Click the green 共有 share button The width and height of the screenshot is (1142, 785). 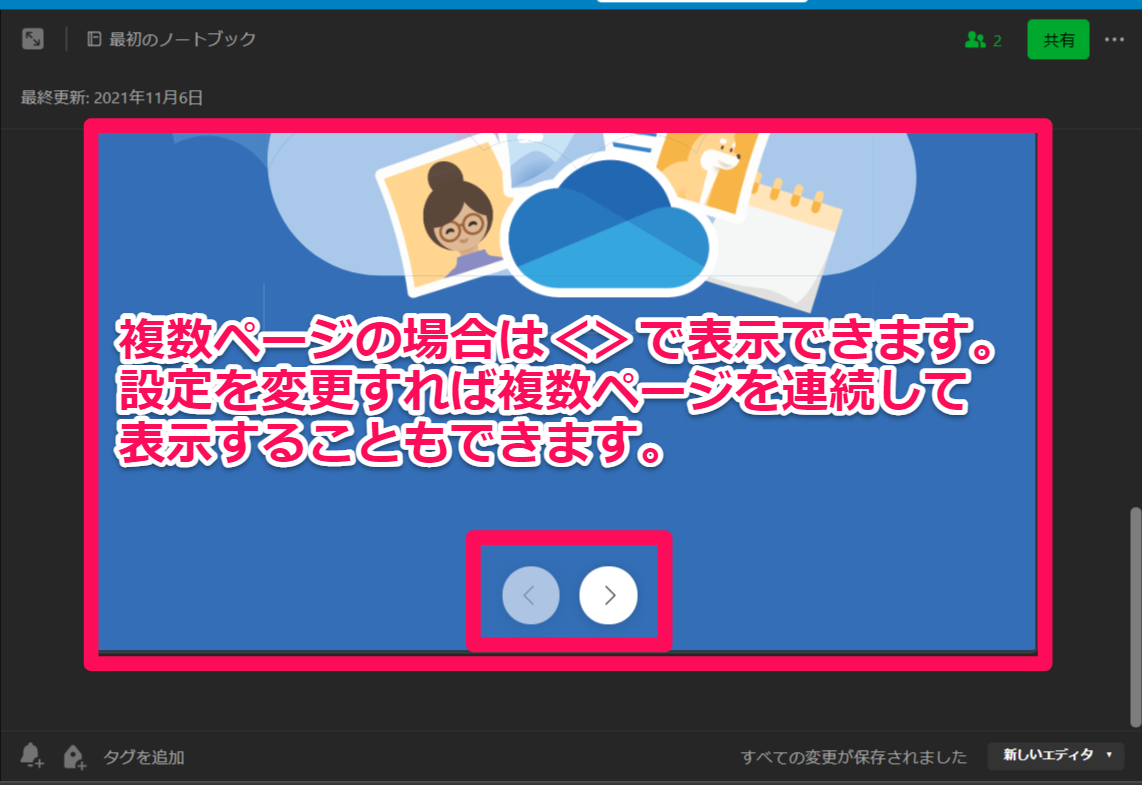1058,40
